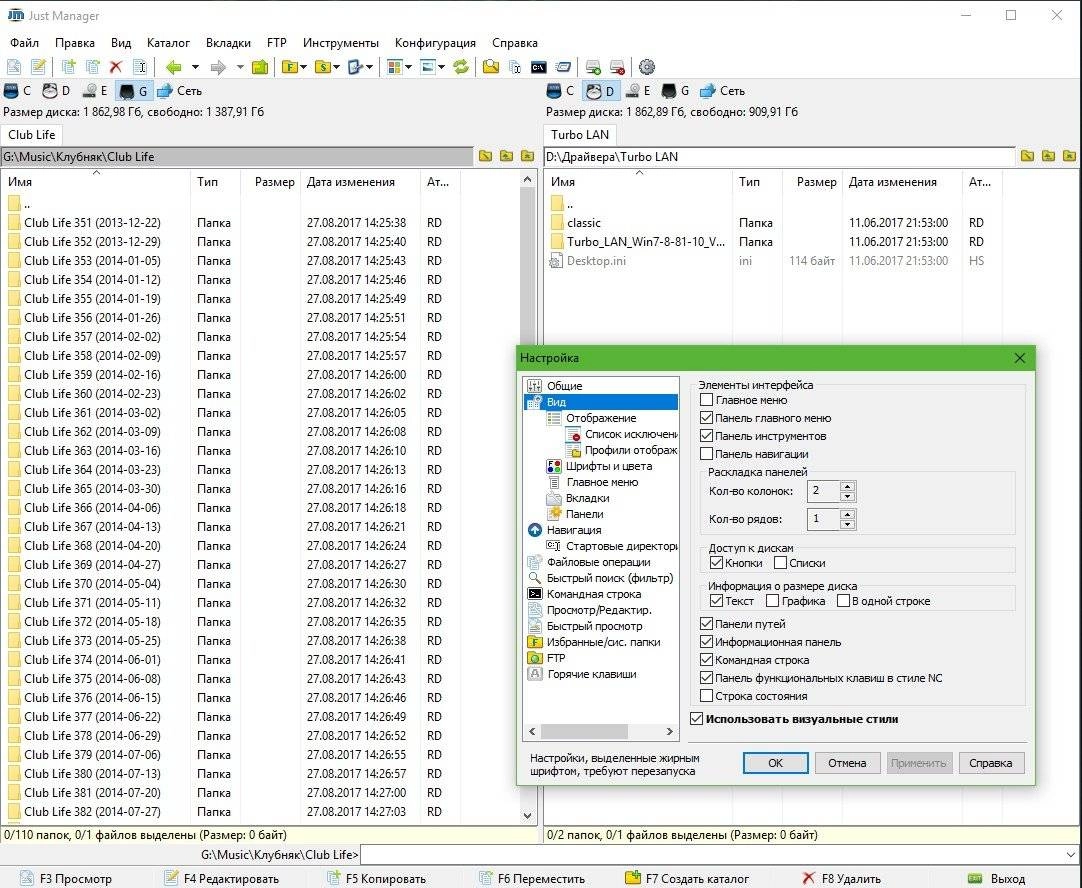The image size is (1082, 888).
Task: Click the connect network drive icon
Action: click(593, 67)
